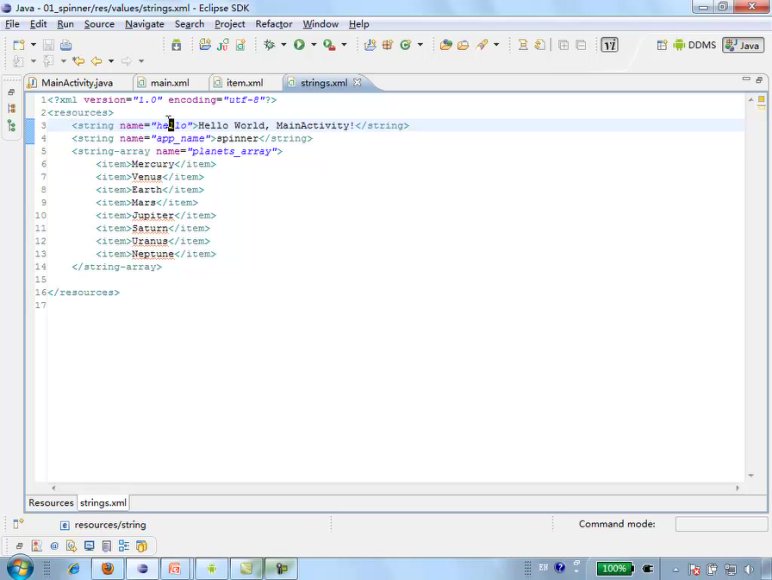Minimize the editor area

pyautogui.click(x=746, y=79)
